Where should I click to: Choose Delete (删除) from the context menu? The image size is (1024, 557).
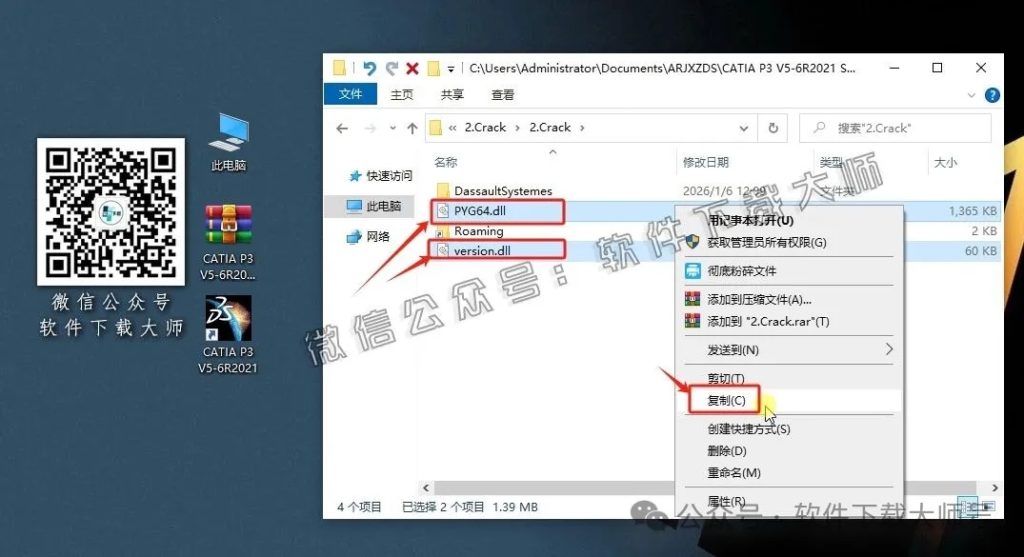pyautogui.click(x=789, y=451)
